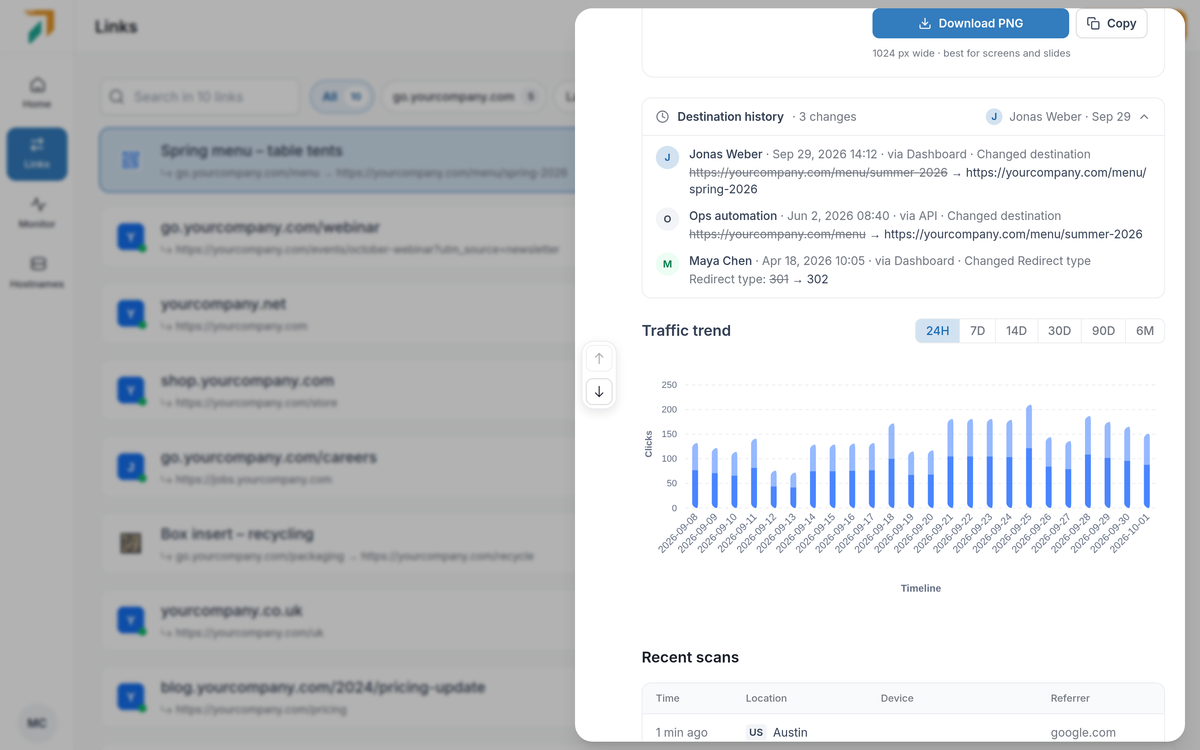Open the yourcompany.net link row

point(338,315)
